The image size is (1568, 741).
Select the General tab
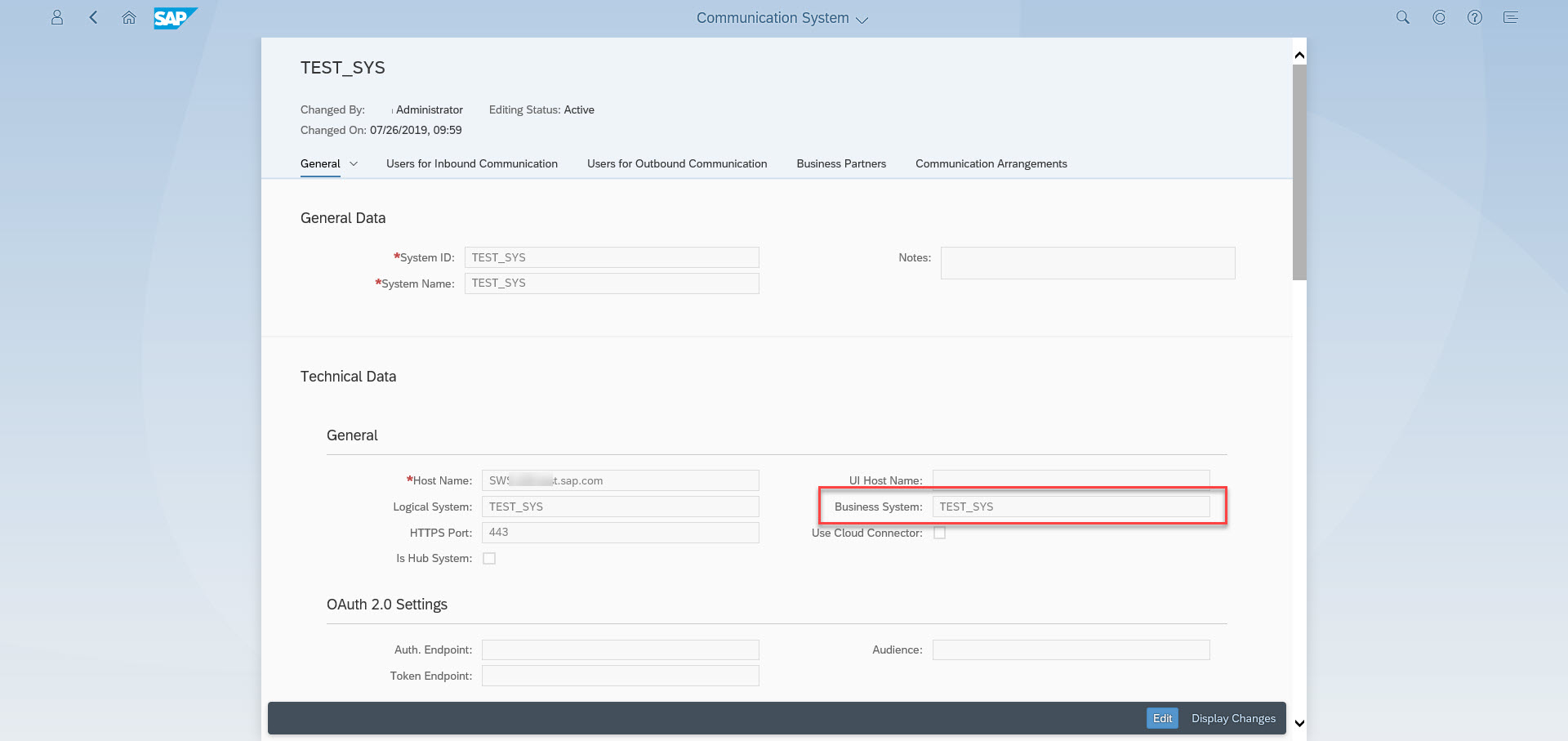point(320,163)
